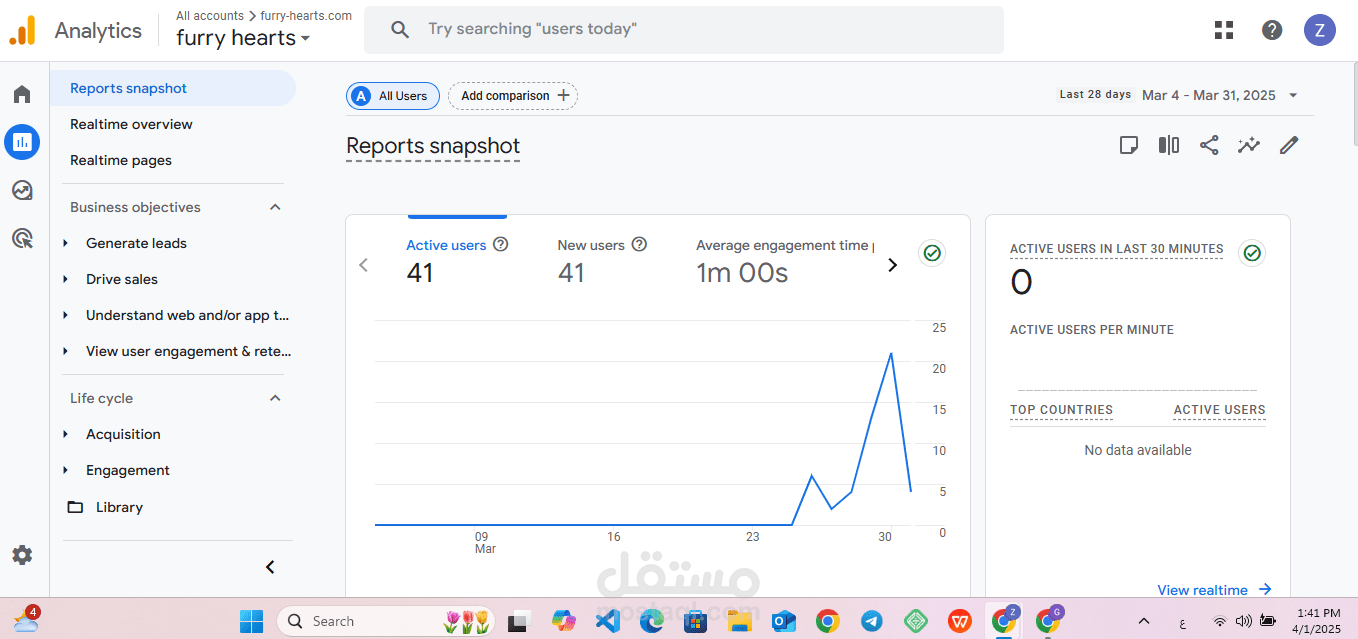
Task: Click View realtime link
Action: coord(1214,590)
